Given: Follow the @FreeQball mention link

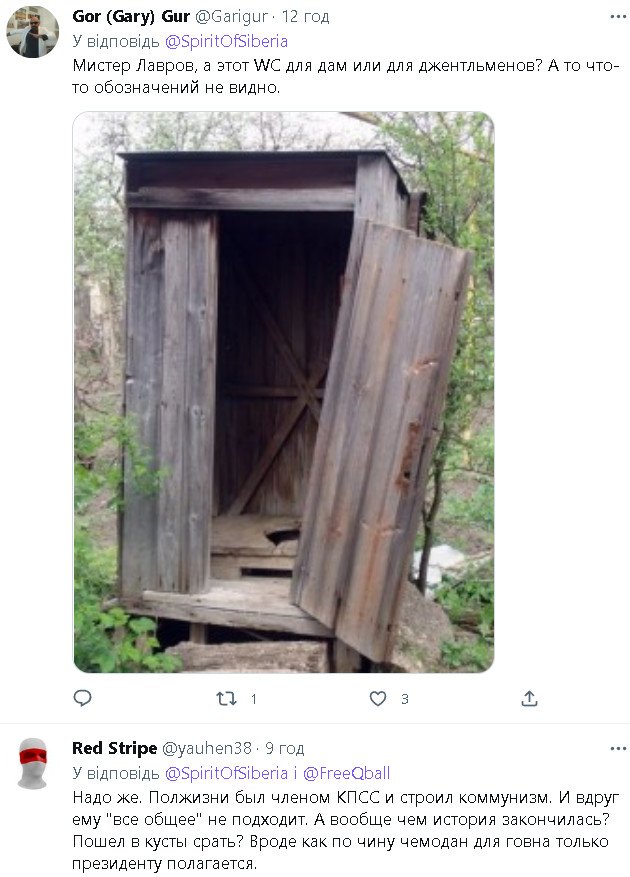Looking at the screenshot, I should point(346,773).
